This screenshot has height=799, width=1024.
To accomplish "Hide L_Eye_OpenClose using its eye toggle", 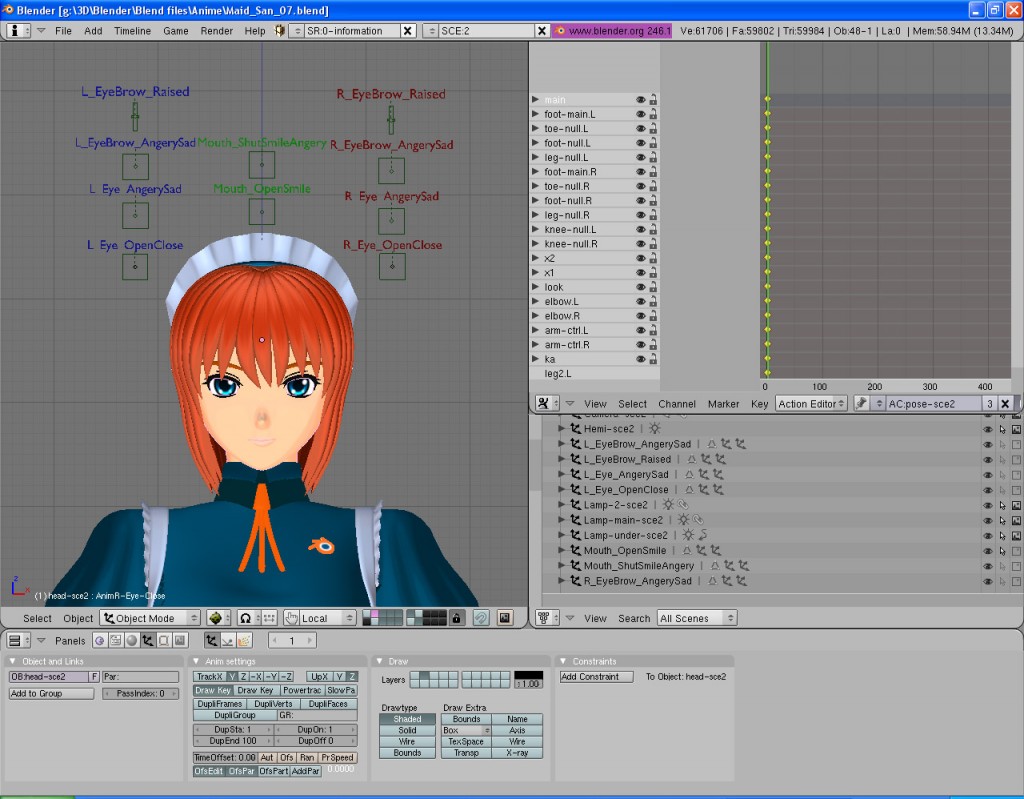I will [988, 489].
